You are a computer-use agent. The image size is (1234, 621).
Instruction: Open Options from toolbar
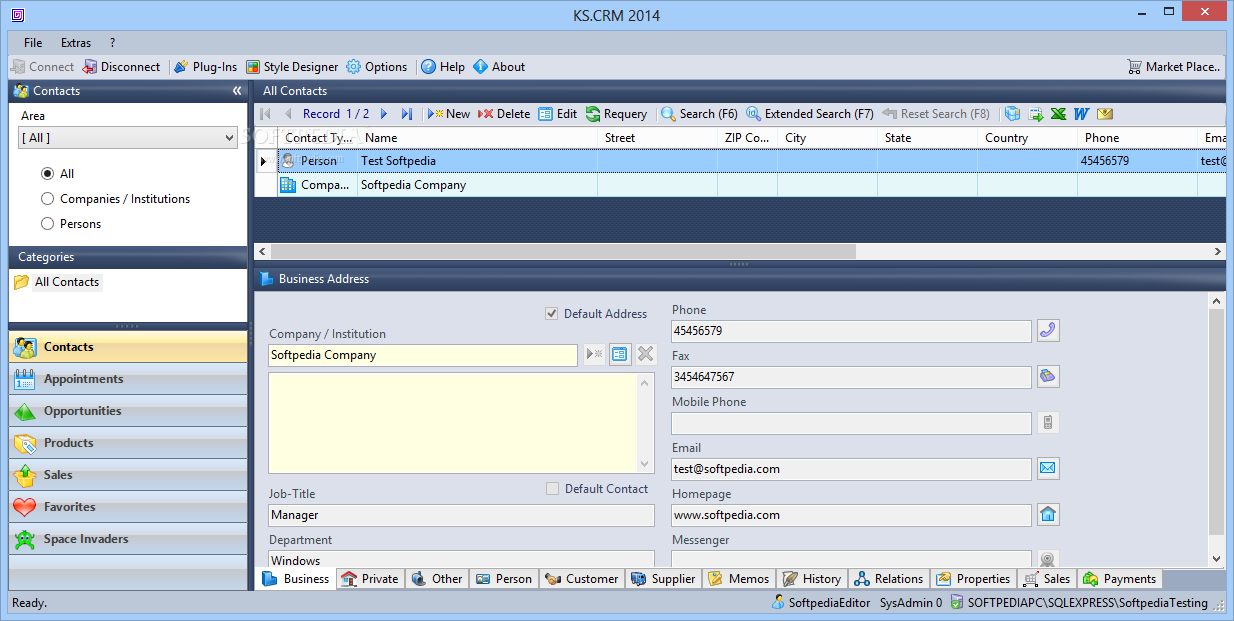(377, 67)
